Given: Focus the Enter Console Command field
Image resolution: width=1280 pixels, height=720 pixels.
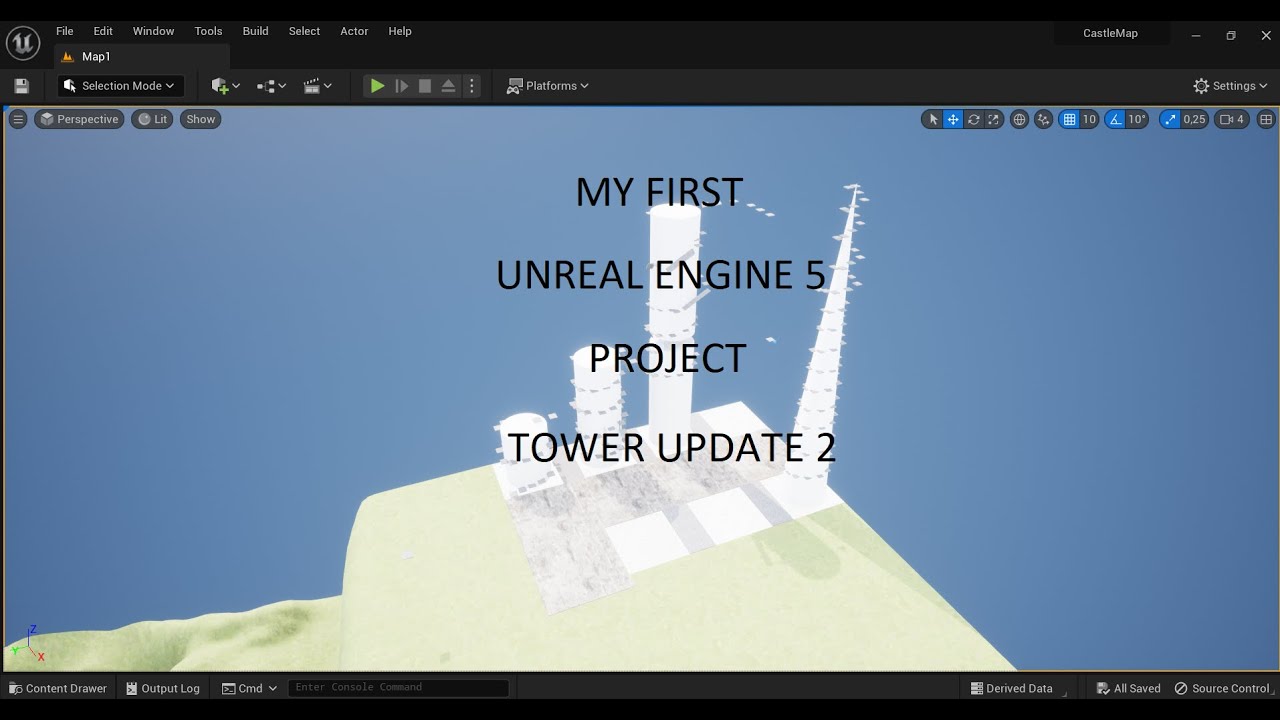Looking at the screenshot, I should (x=398, y=687).
